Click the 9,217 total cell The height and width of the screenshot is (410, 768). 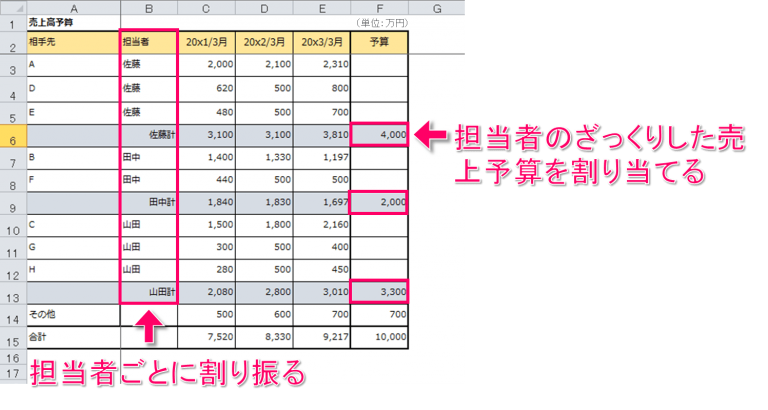(322, 338)
